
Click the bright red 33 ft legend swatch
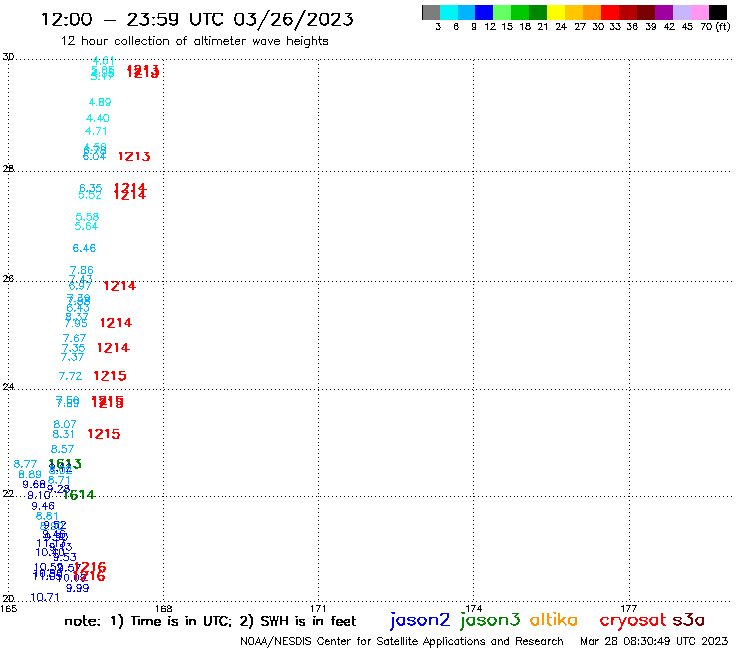610,12
